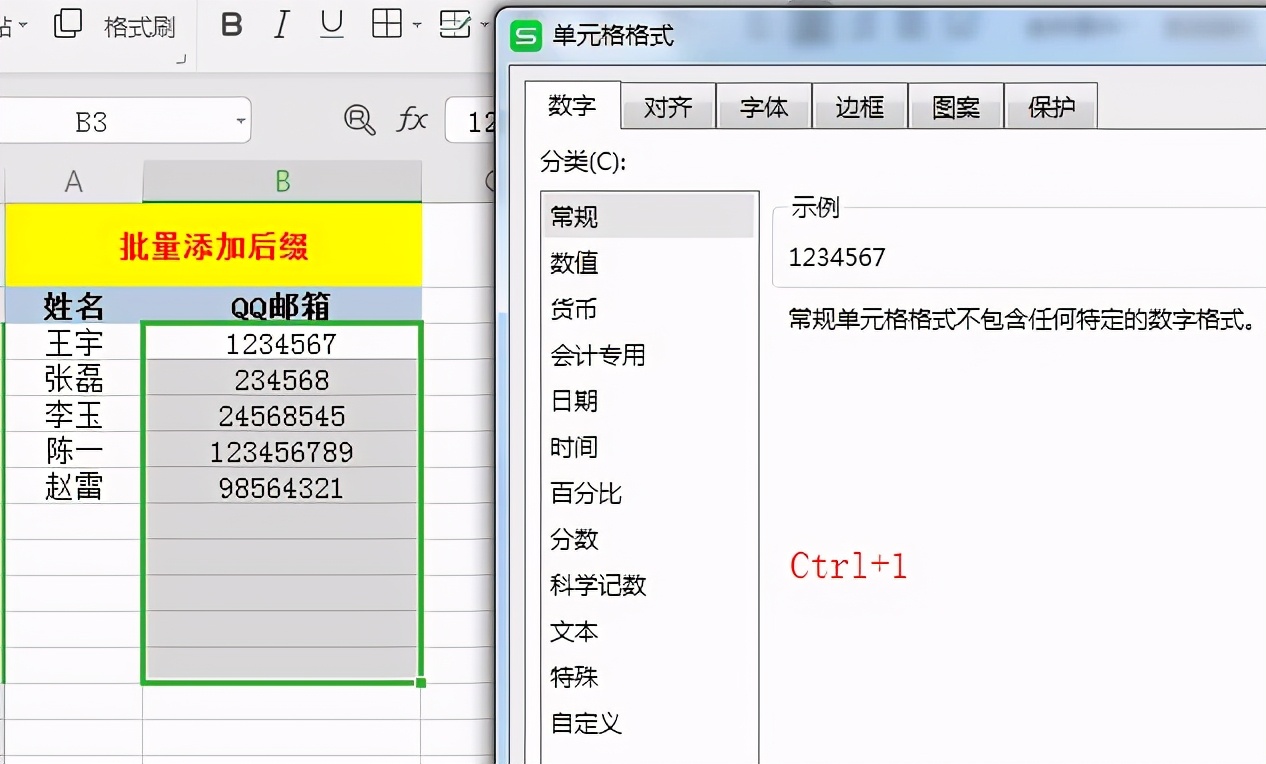Select 常规 category in list
Image resolution: width=1266 pixels, height=764 pixels.
648,216
